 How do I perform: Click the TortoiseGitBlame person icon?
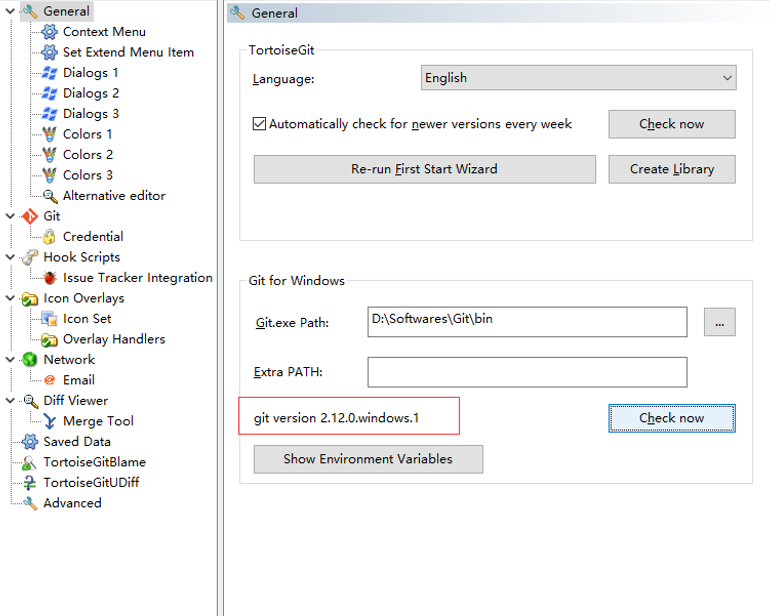[29, 462]
